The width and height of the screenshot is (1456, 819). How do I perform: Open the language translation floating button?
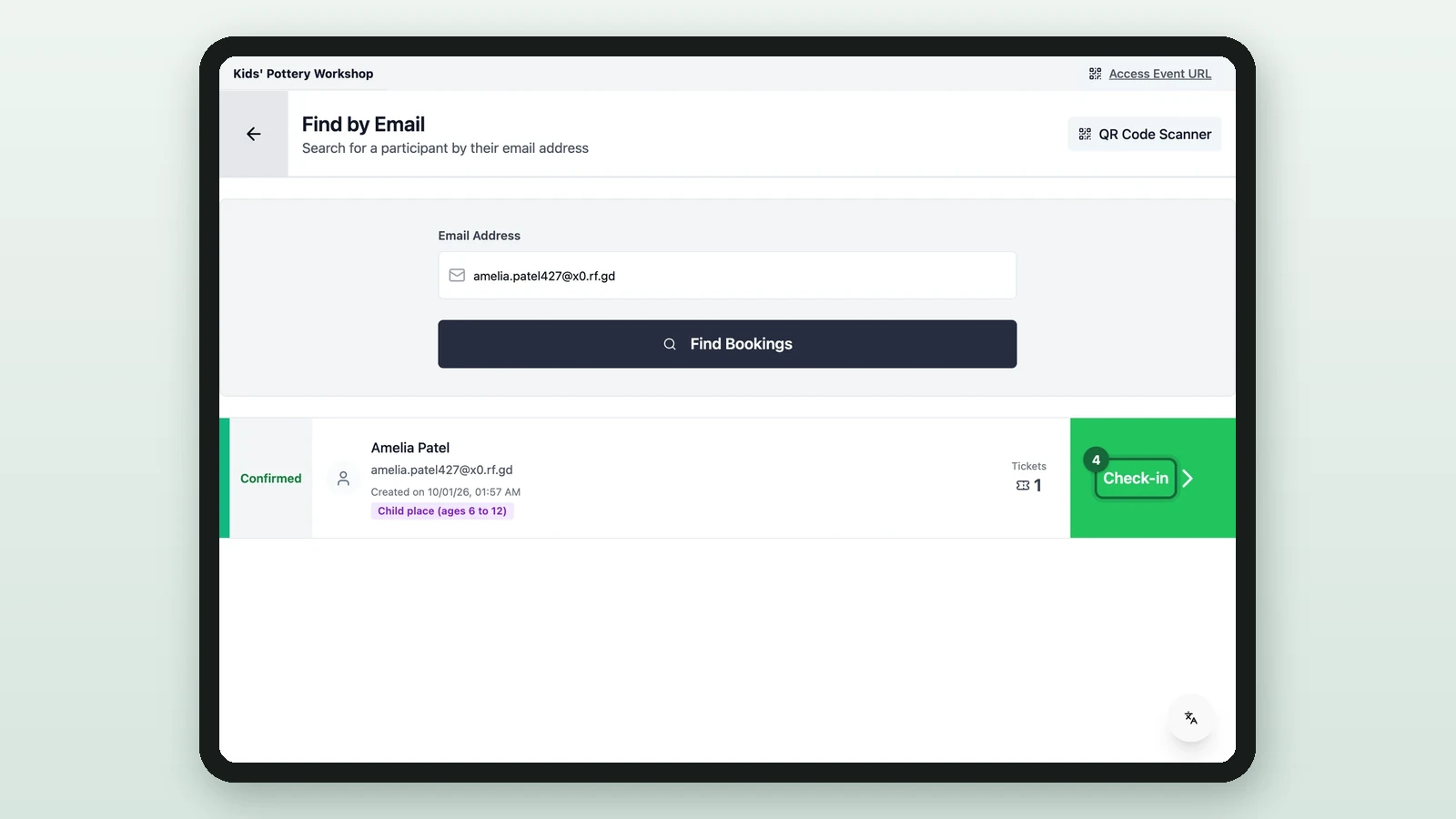point(1190,718)
